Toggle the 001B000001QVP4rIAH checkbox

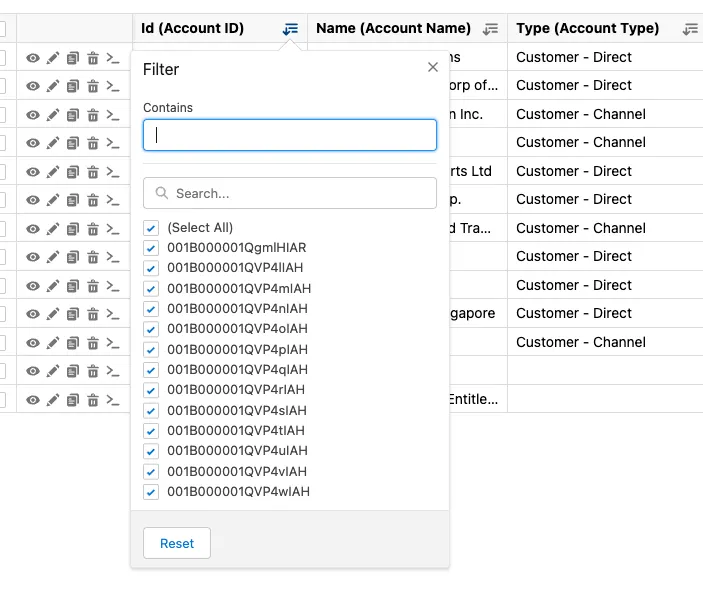(151, 390)
